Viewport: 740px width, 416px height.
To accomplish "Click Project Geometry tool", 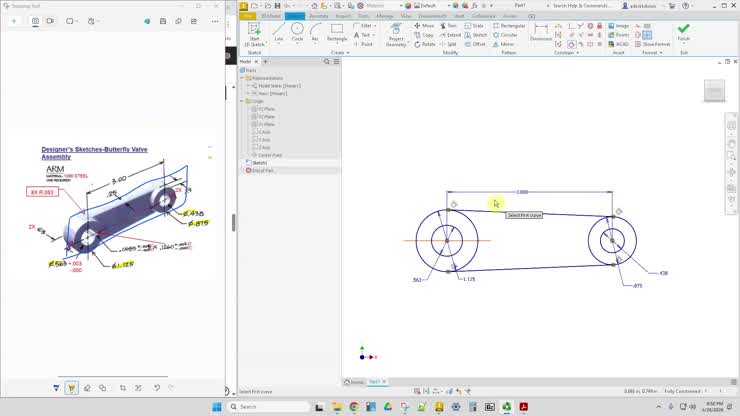I will pos(396,34).
